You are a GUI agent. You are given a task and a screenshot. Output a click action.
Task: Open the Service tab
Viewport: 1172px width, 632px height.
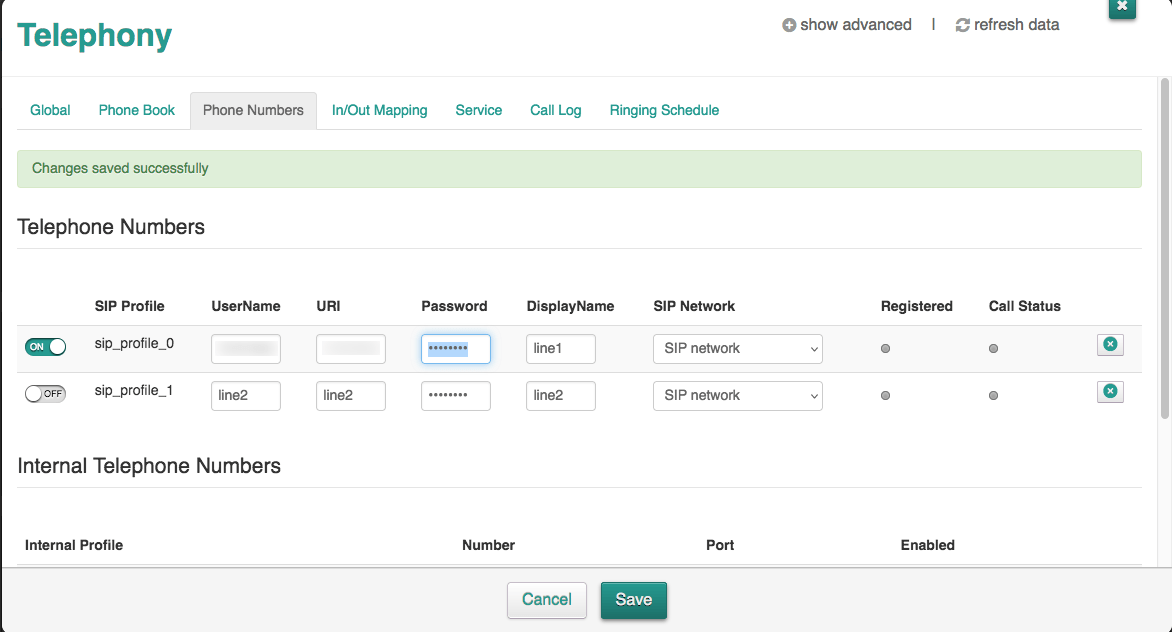479,111
